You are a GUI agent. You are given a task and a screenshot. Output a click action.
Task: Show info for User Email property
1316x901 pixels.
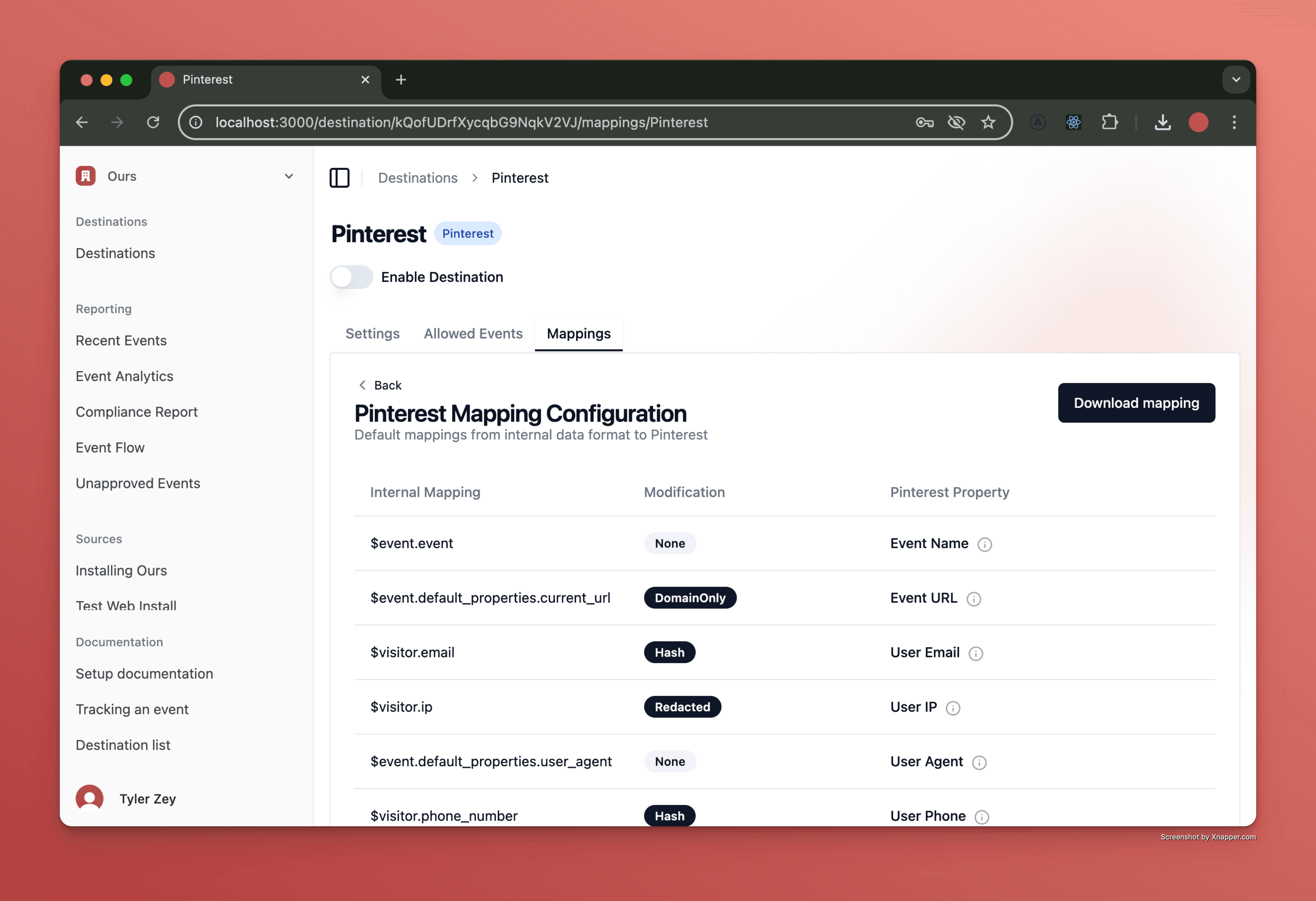(976, 654)
